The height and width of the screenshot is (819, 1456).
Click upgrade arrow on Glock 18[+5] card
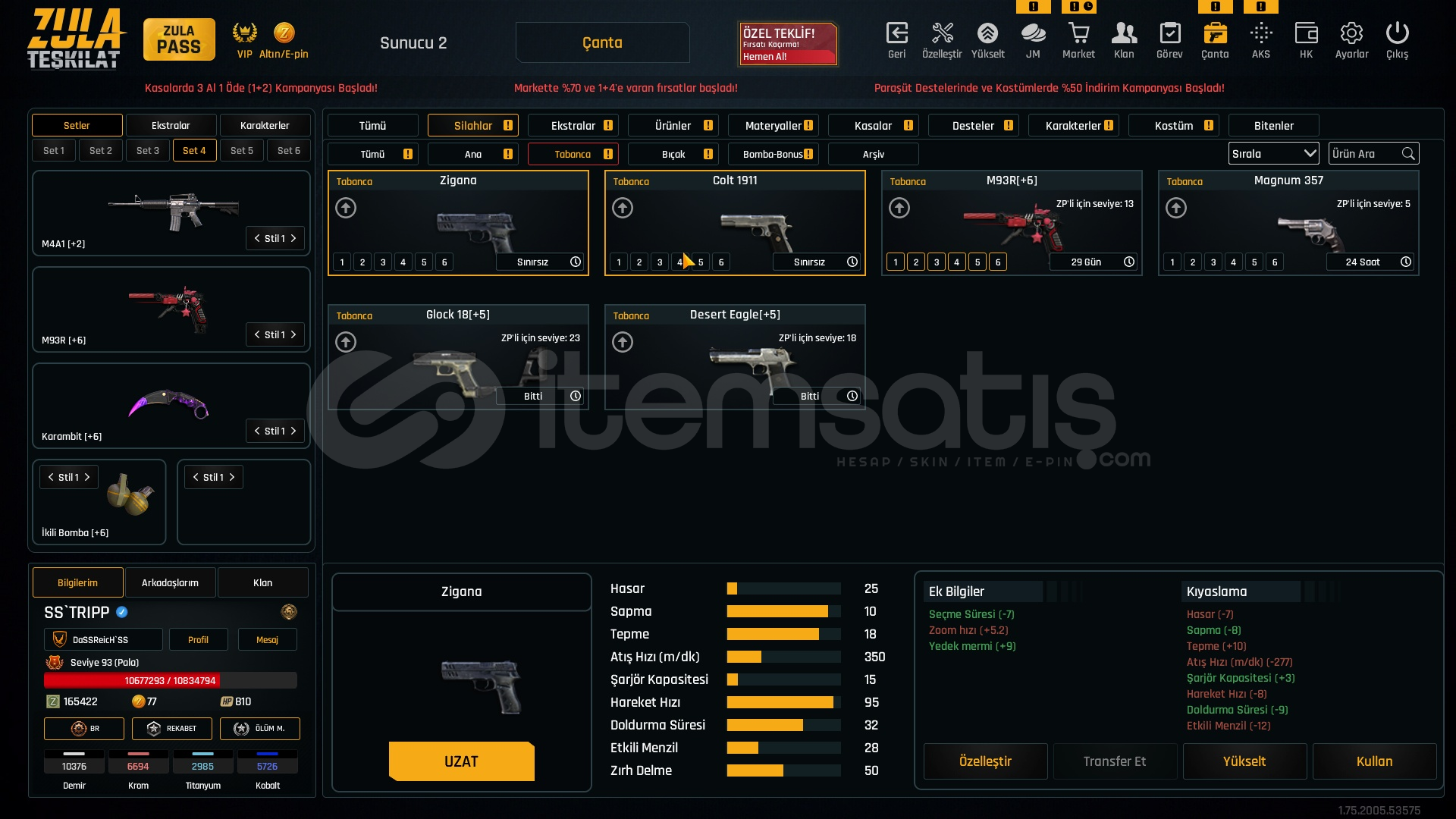pyautogui.click(x=346, y=342)
